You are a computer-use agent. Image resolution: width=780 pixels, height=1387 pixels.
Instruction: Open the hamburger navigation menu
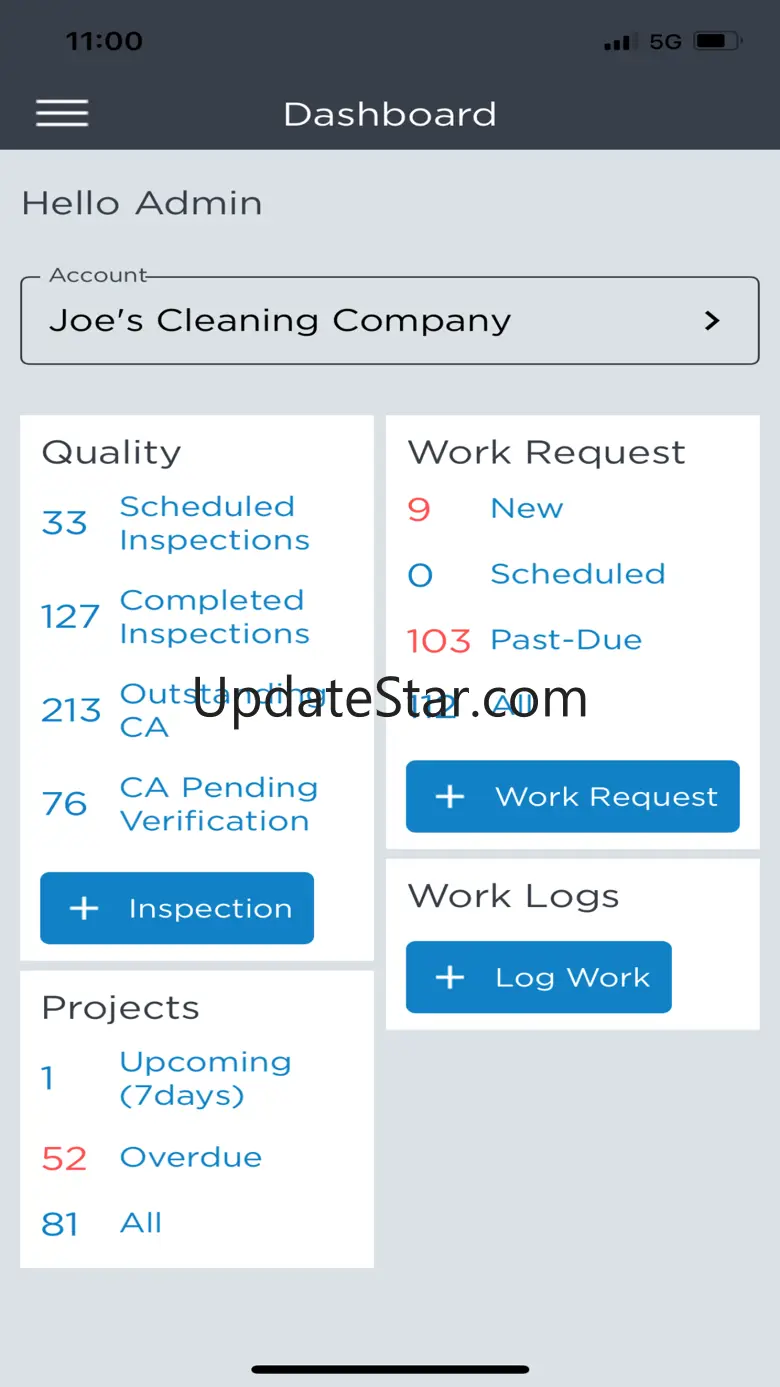62,113
